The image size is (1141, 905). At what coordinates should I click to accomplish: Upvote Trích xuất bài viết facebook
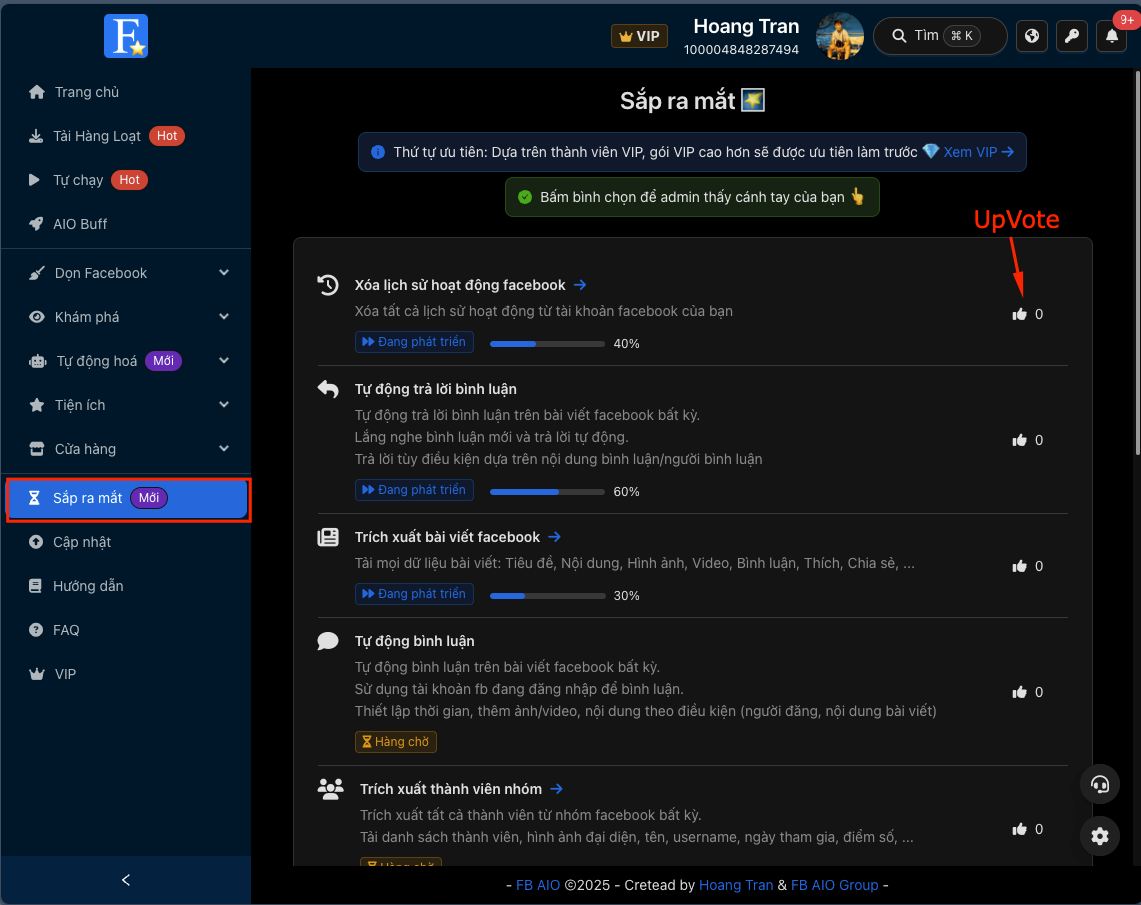[x=1019, y=566]
